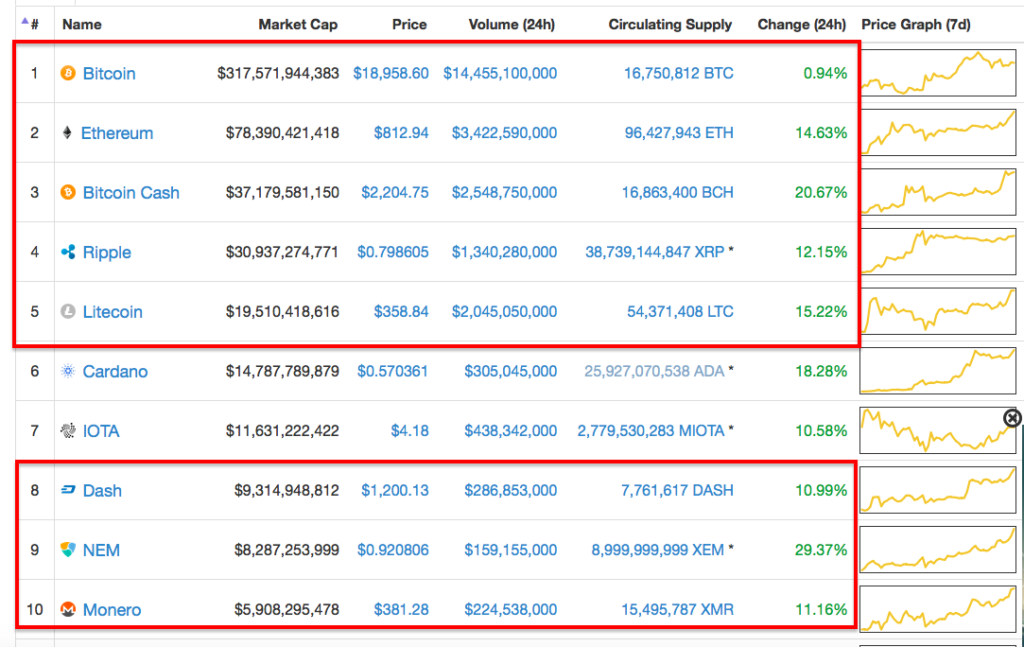1024x647 pixels.
Task: Open the Ripple name link
Action: 106,252
